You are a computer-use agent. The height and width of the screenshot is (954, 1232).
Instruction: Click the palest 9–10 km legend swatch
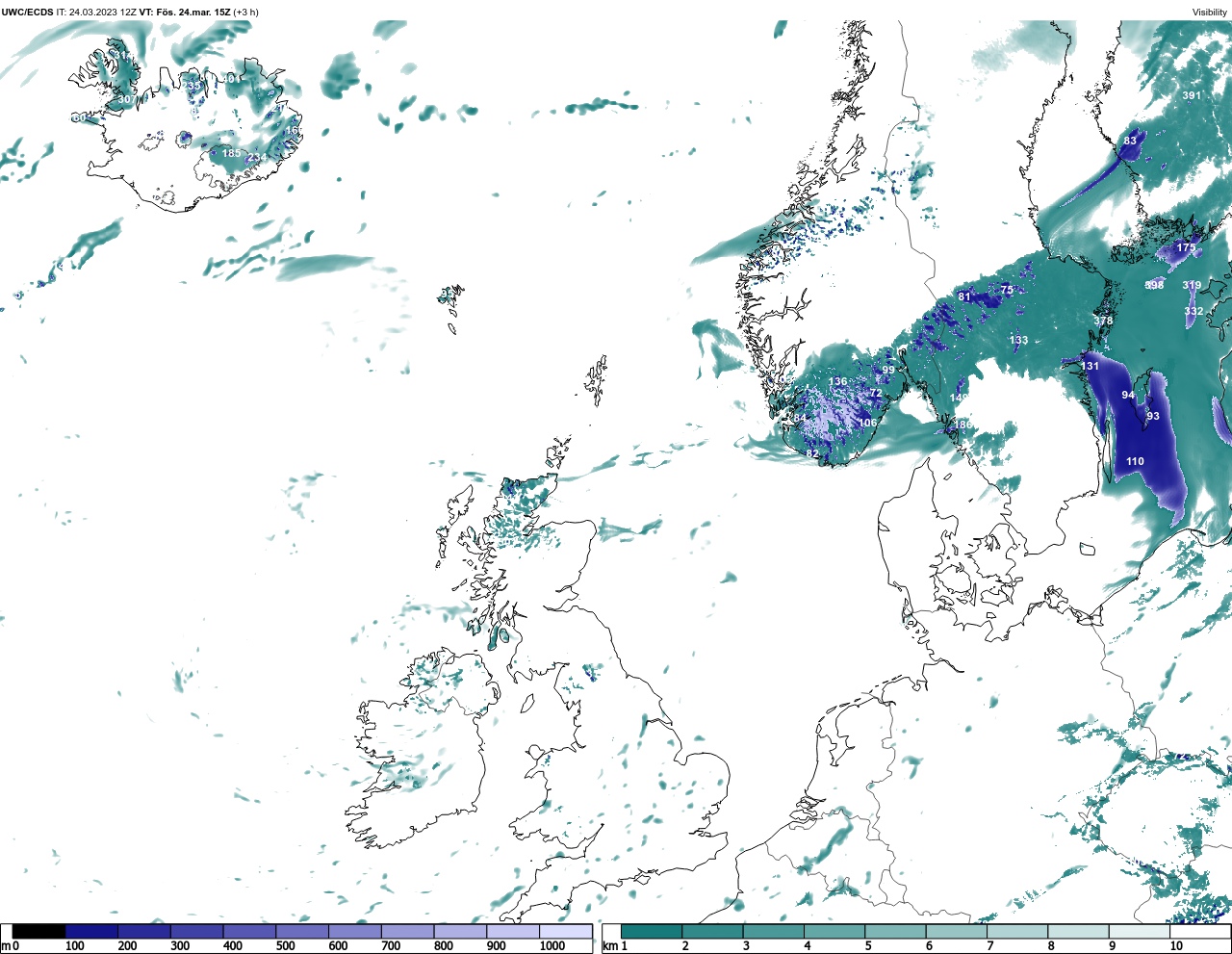[x=1139, y=932]
